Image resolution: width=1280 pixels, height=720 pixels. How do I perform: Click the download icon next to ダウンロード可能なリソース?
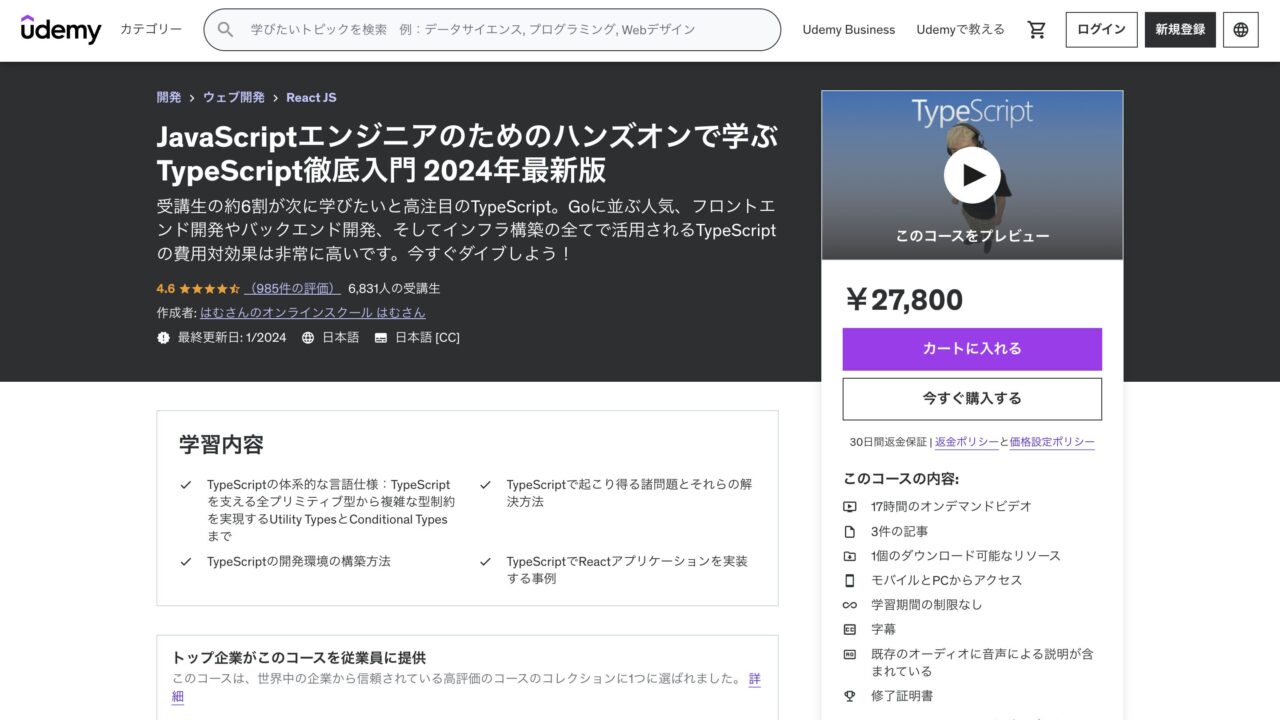850,556
